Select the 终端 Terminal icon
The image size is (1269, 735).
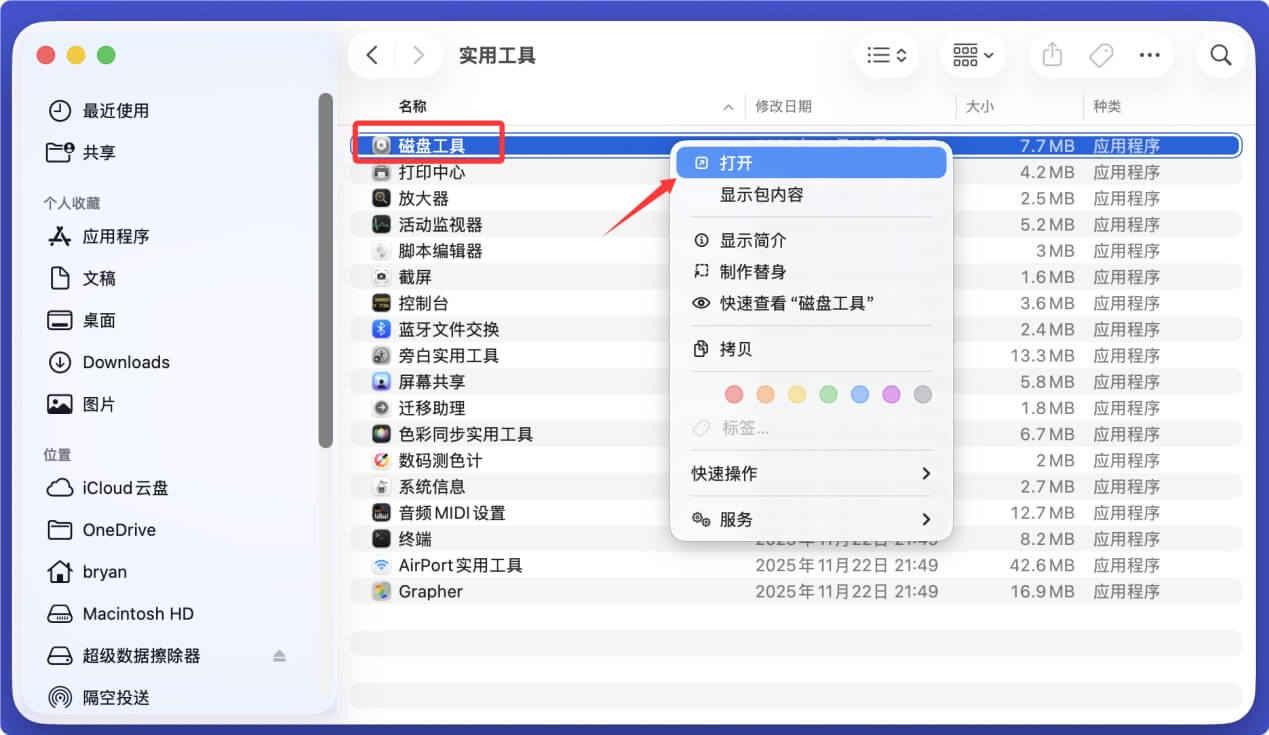pyautogui.click(x=381, y=539)
